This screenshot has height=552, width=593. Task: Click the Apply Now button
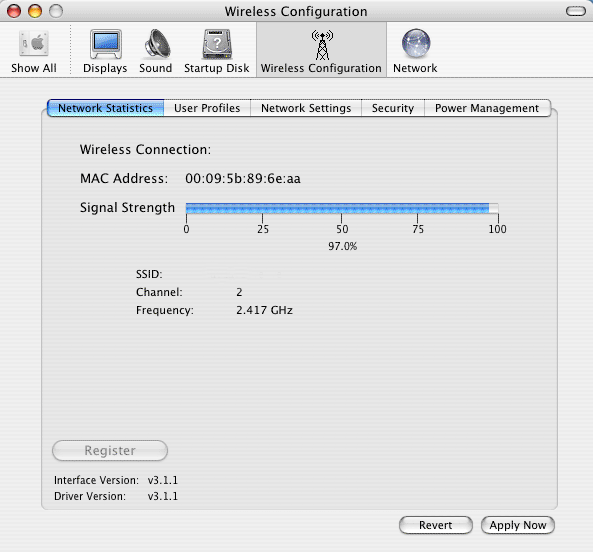518,525
